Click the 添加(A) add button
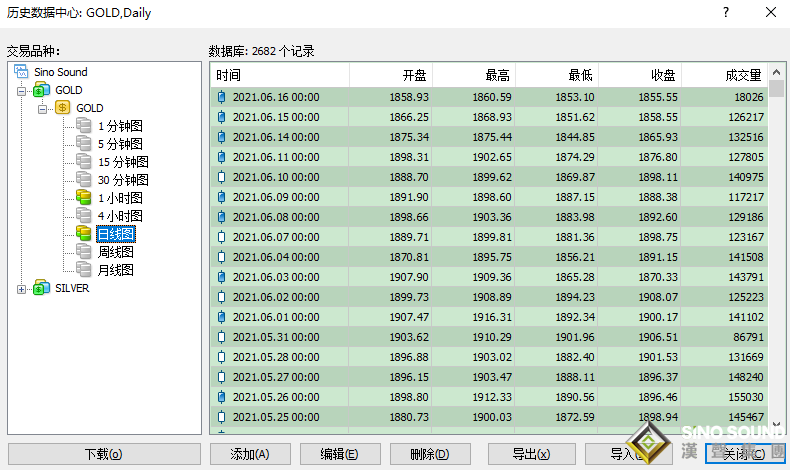Screen dimensions: 790x470 [250, 454]
